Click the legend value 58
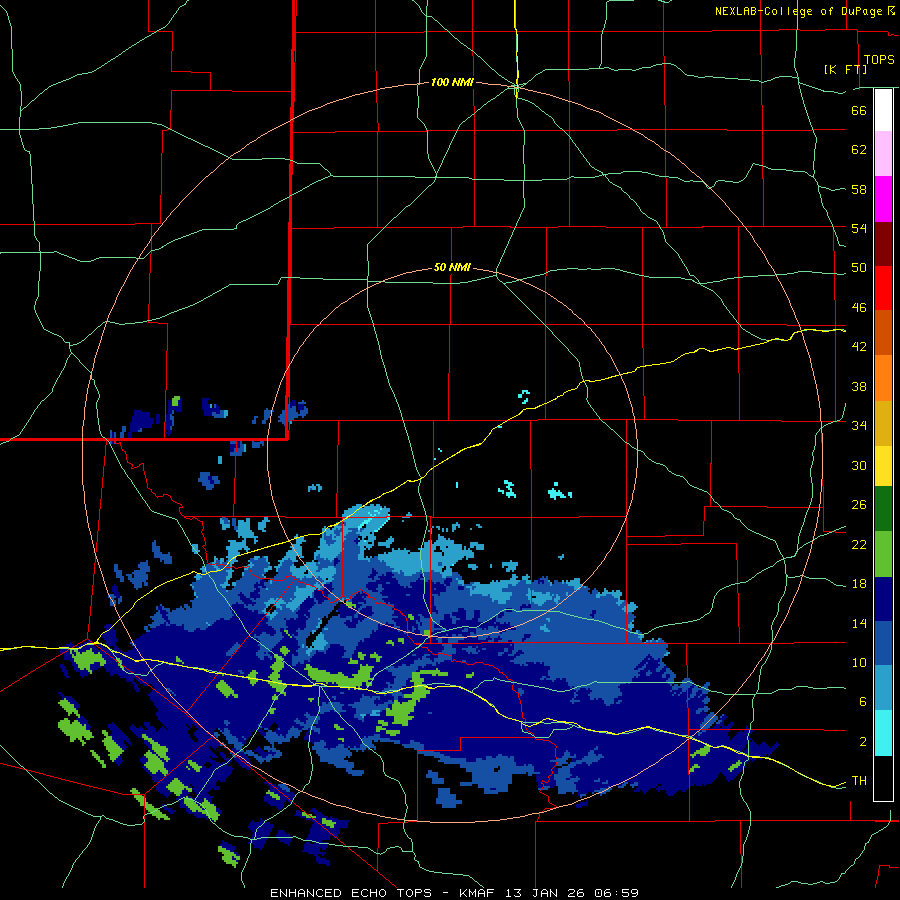 [859, 189]
